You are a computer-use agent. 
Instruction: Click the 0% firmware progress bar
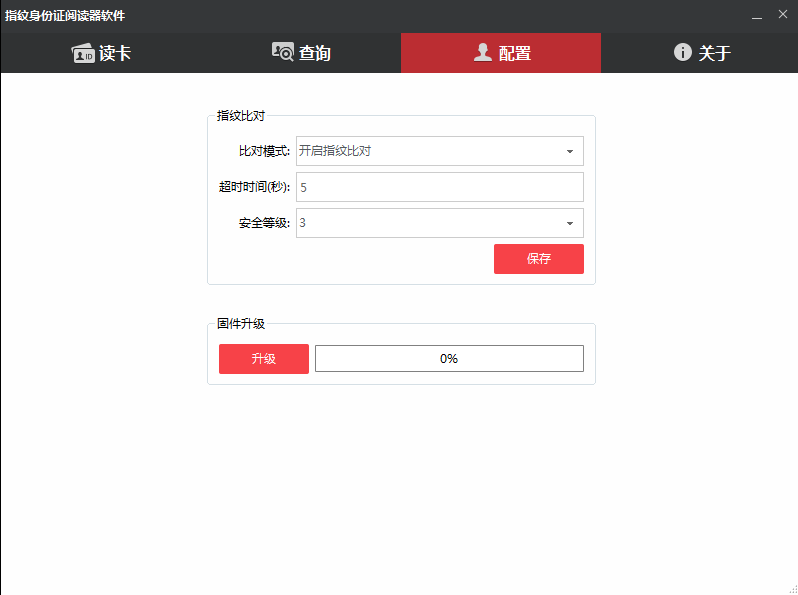(x=449, y=358)
